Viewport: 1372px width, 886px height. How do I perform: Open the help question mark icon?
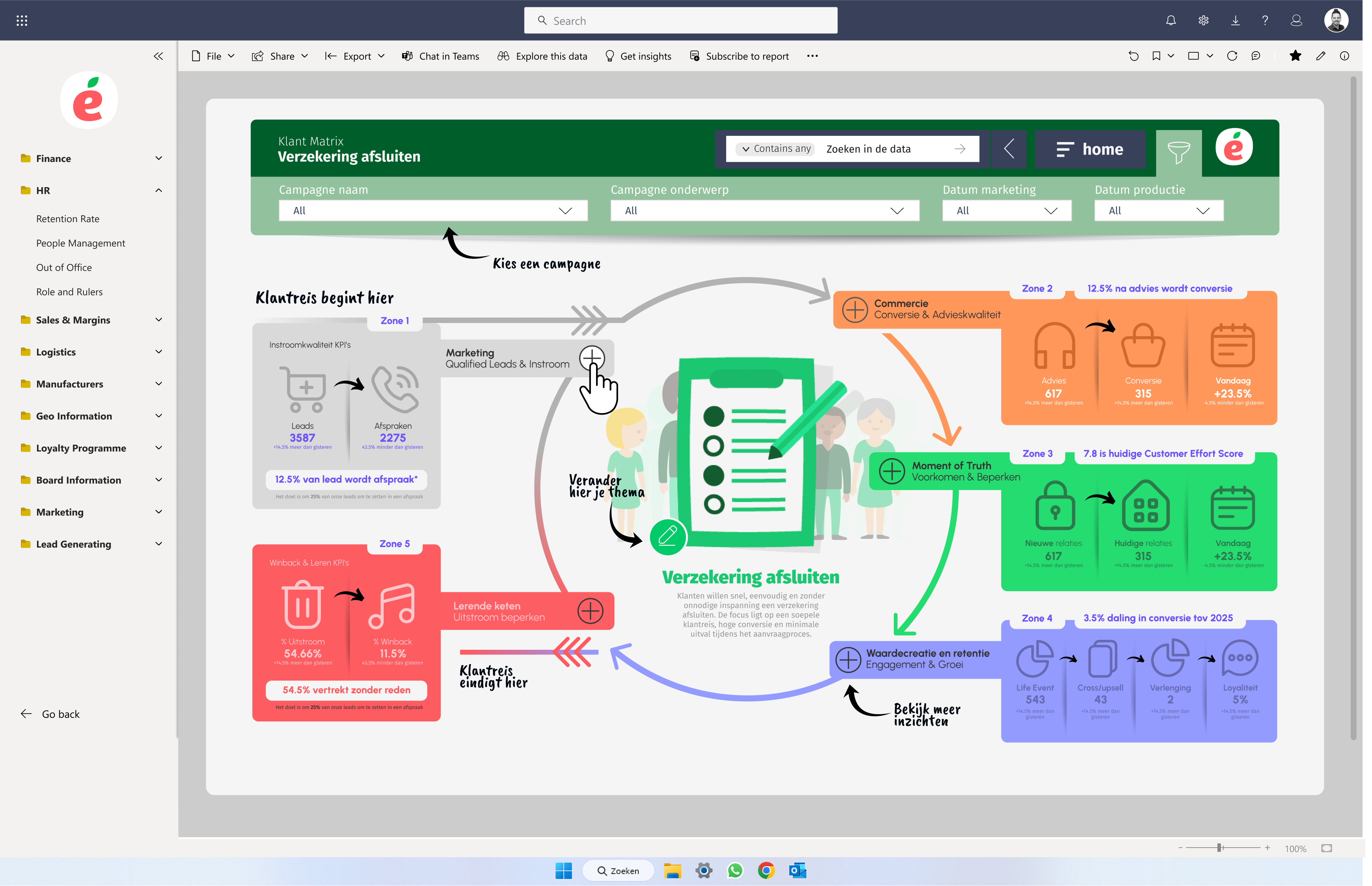(1265, 21)
